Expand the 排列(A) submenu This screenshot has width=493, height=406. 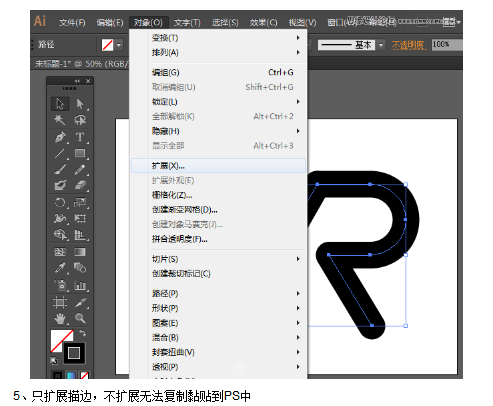(218, 52)
